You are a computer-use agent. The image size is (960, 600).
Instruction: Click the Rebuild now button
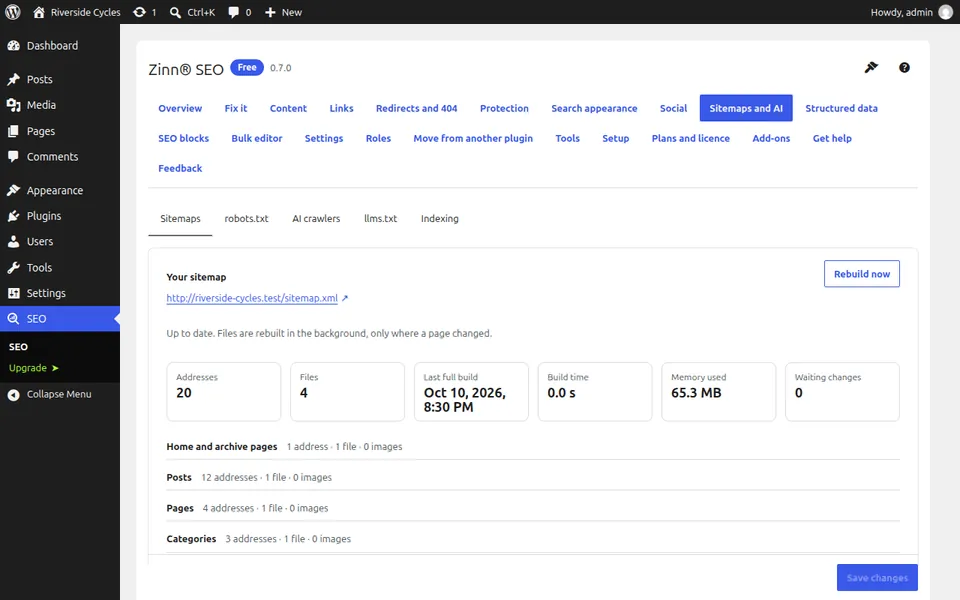pos(861,274)
